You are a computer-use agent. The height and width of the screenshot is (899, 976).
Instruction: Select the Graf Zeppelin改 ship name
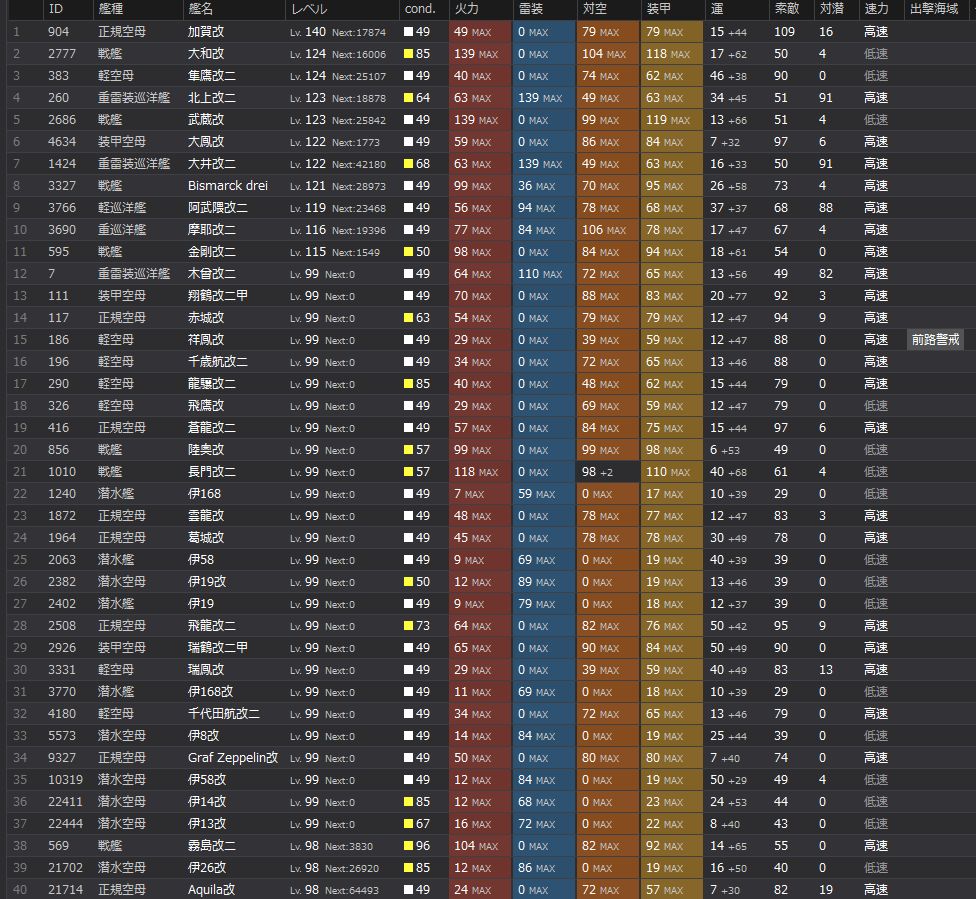pyautogui.click(x=233, y=758)
